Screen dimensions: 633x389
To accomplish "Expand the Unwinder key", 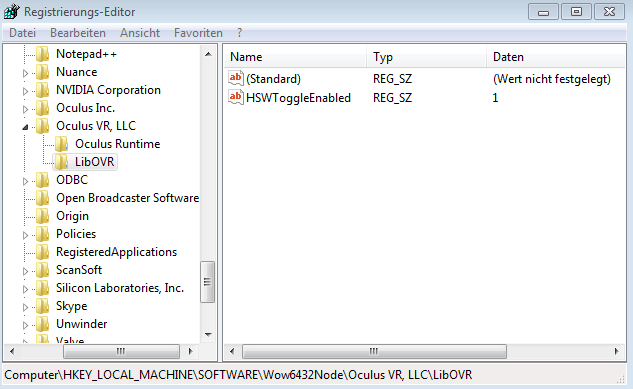I will click(x=25, y=325).
